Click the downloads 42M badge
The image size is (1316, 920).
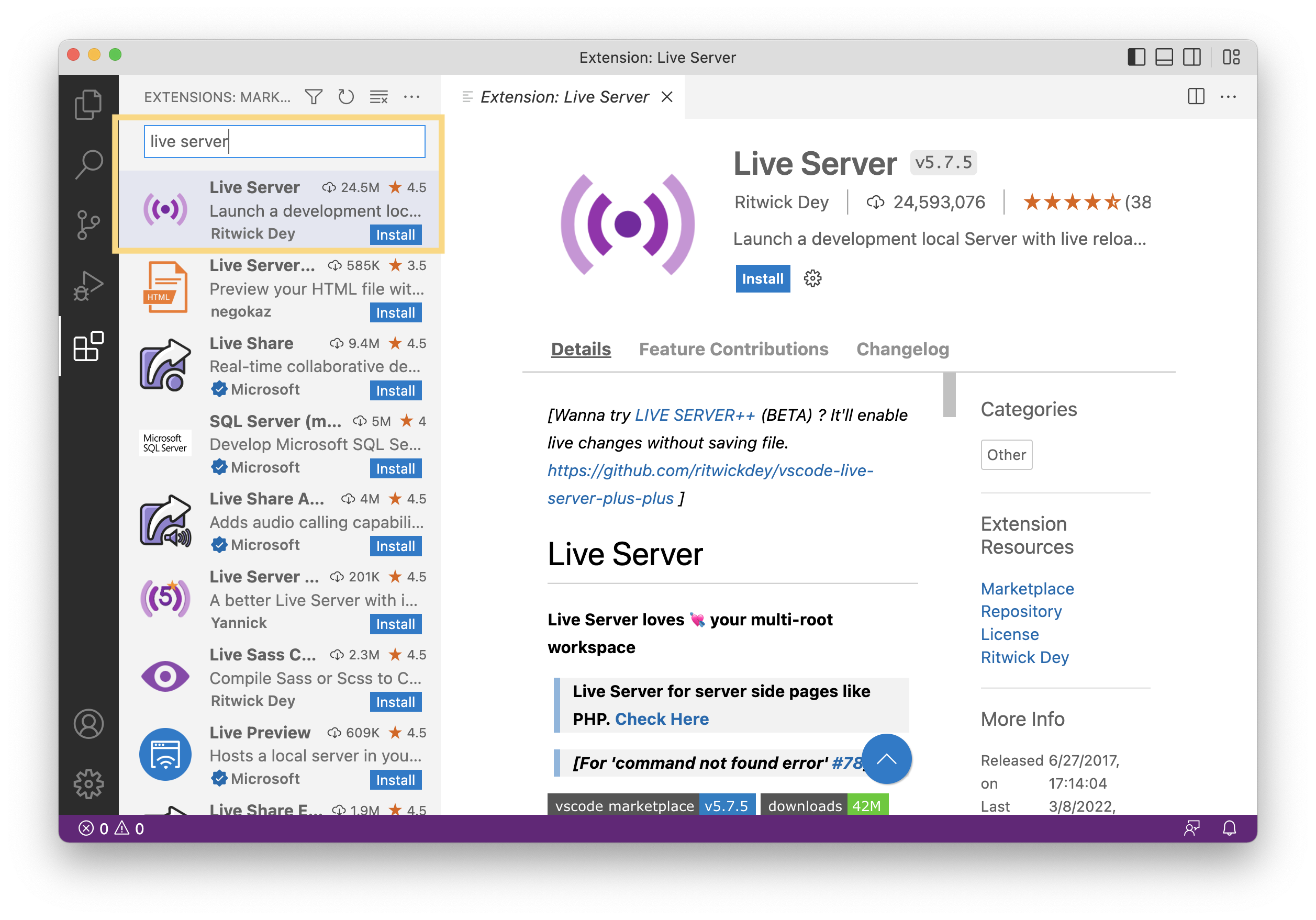click(824, 805)
